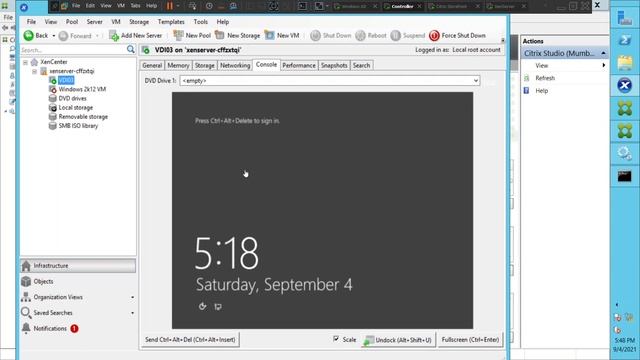The width and height of the screenshot is (640, 360).
Task: Select the Controller tab in VMware bar
Action: coord(402,6)
